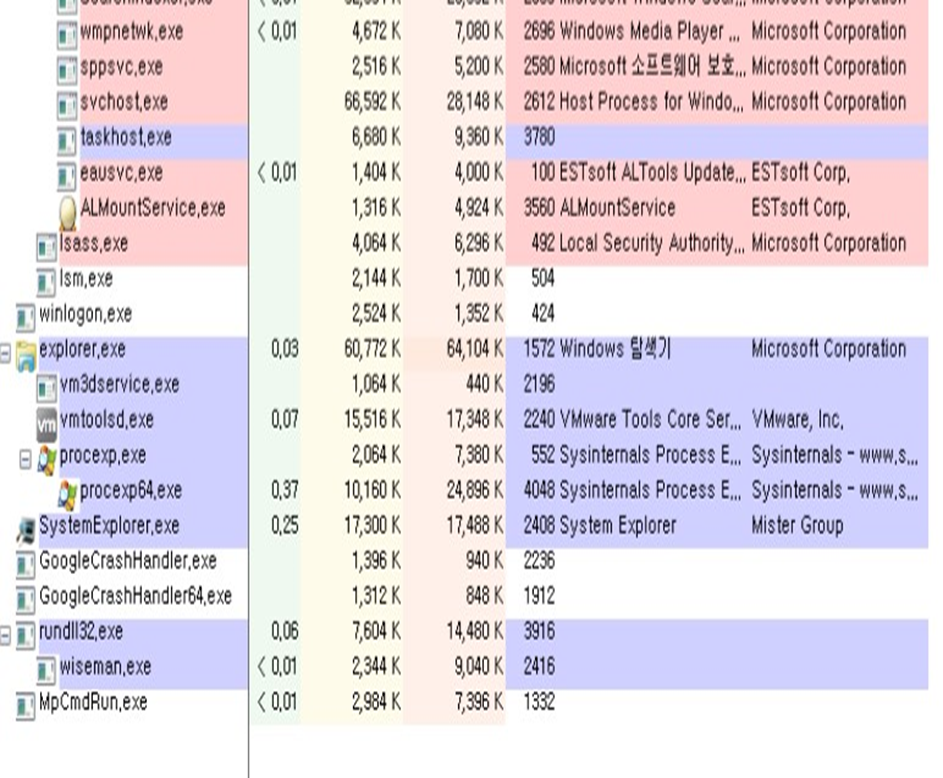
Task: Click the VMware, Inc. company cell
Action: pos(797,420)
